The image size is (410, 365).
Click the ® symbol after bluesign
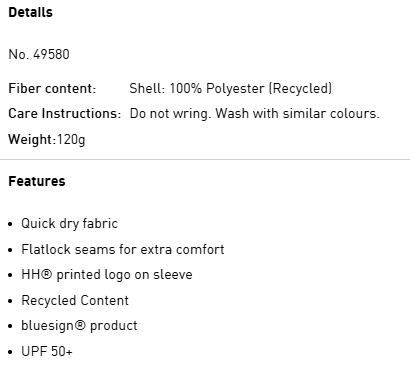[81, 325]
